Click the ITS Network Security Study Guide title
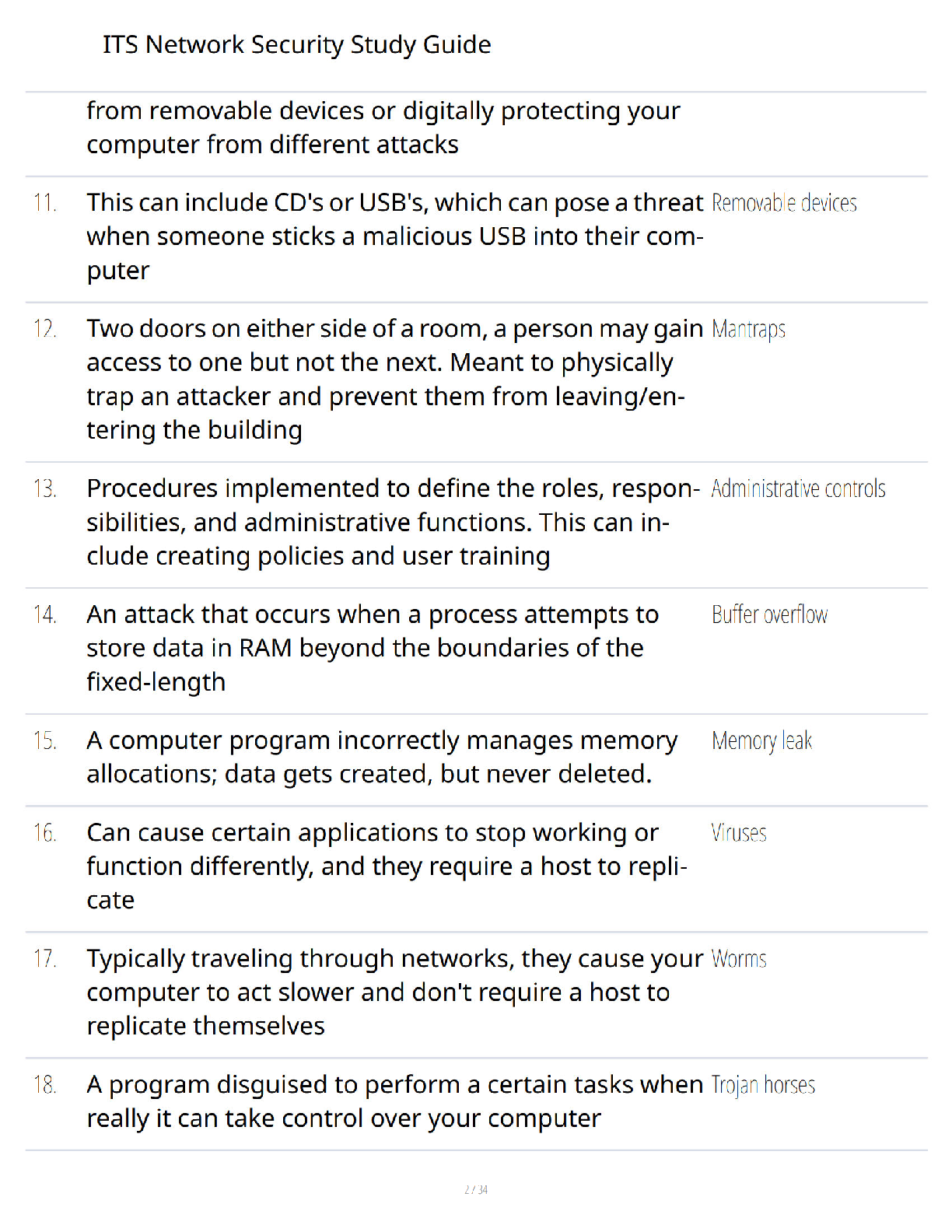Image resolution: width=952 pixels, height=1232 pixels. [296, 45]
